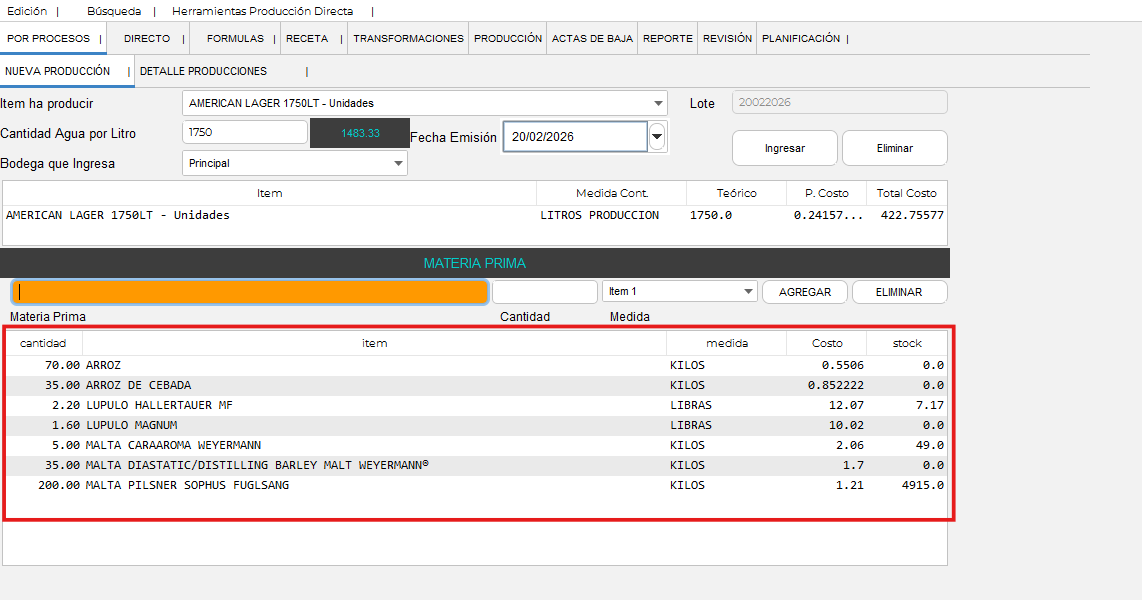Click the top Eliminar button beside Ingresar
The height and width of the screenshot is (600, 1142).
coord(894,148)
